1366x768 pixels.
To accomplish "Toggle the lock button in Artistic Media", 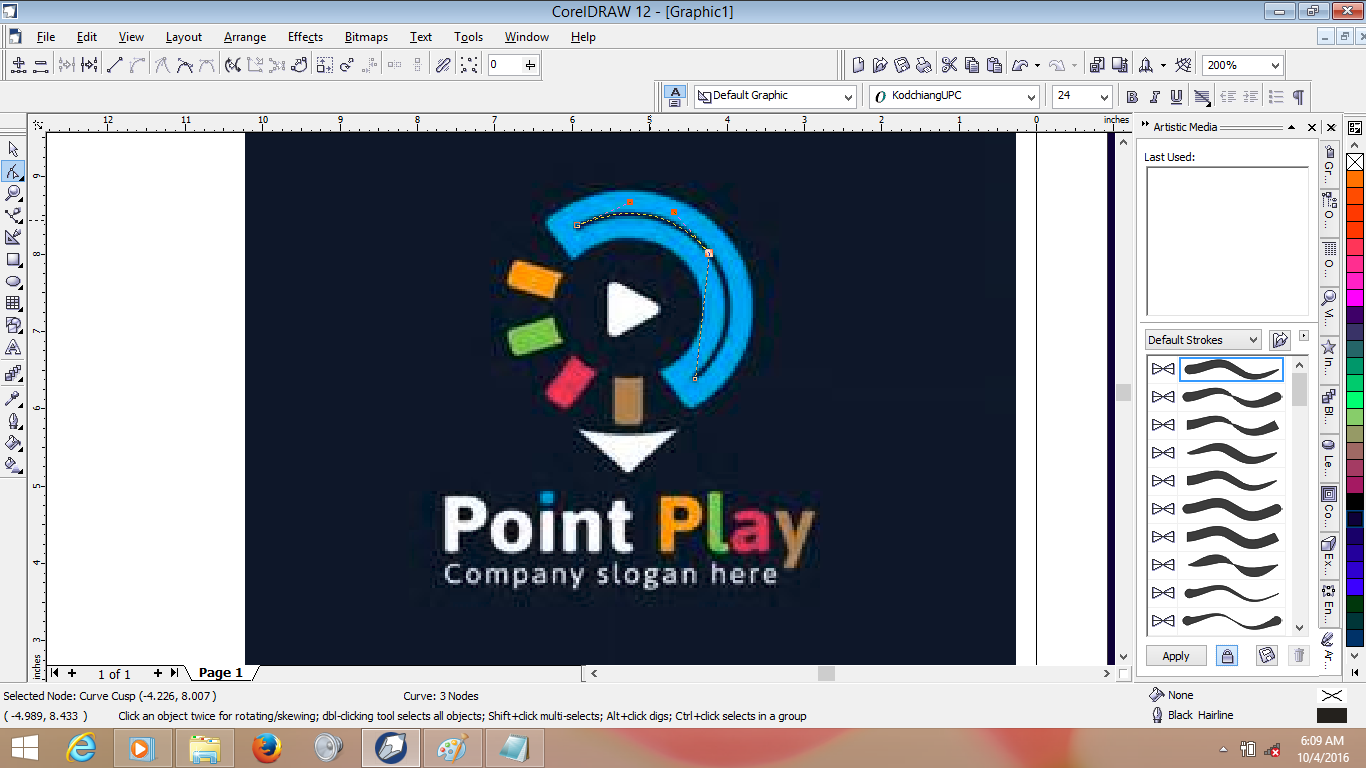I will 1227,655.
